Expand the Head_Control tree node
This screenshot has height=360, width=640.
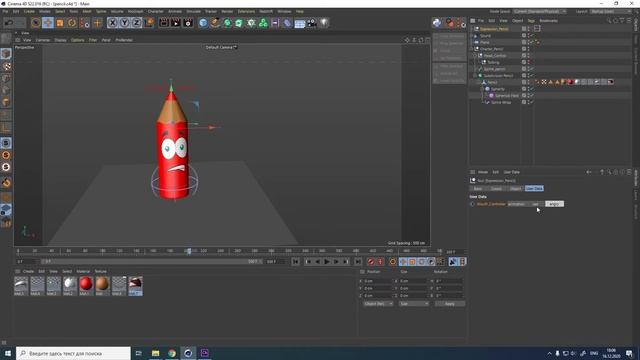475,56
